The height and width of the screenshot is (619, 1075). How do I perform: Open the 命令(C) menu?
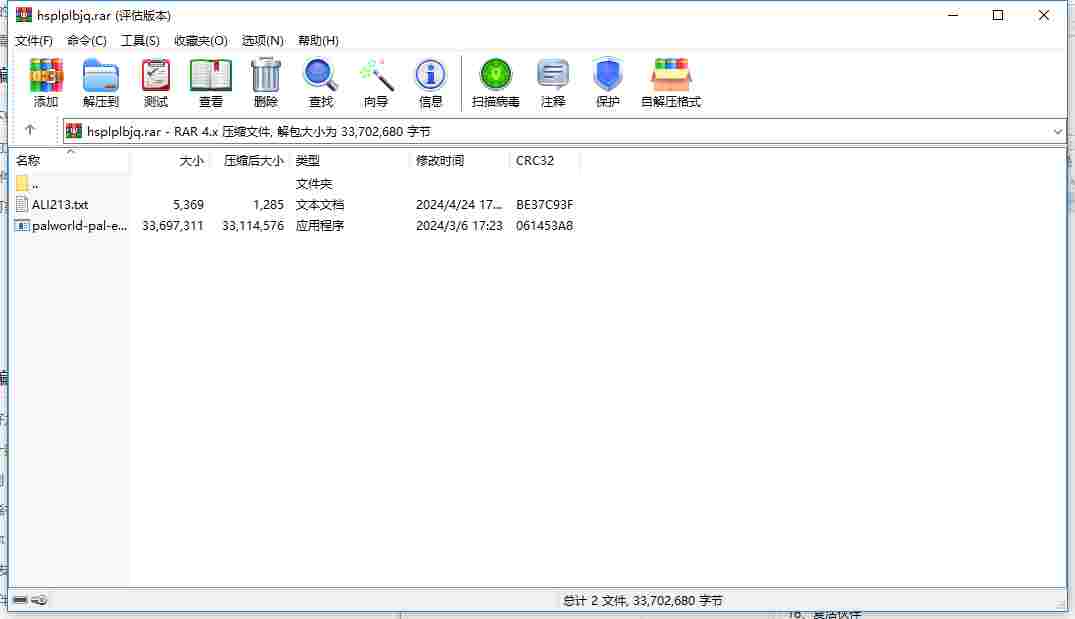click(x=86, y=40)
